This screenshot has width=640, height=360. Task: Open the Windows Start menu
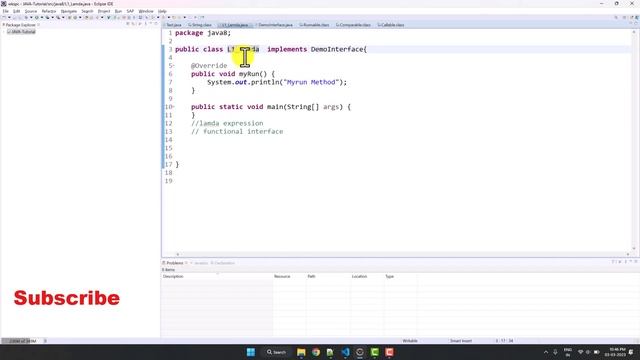[251, 352]
